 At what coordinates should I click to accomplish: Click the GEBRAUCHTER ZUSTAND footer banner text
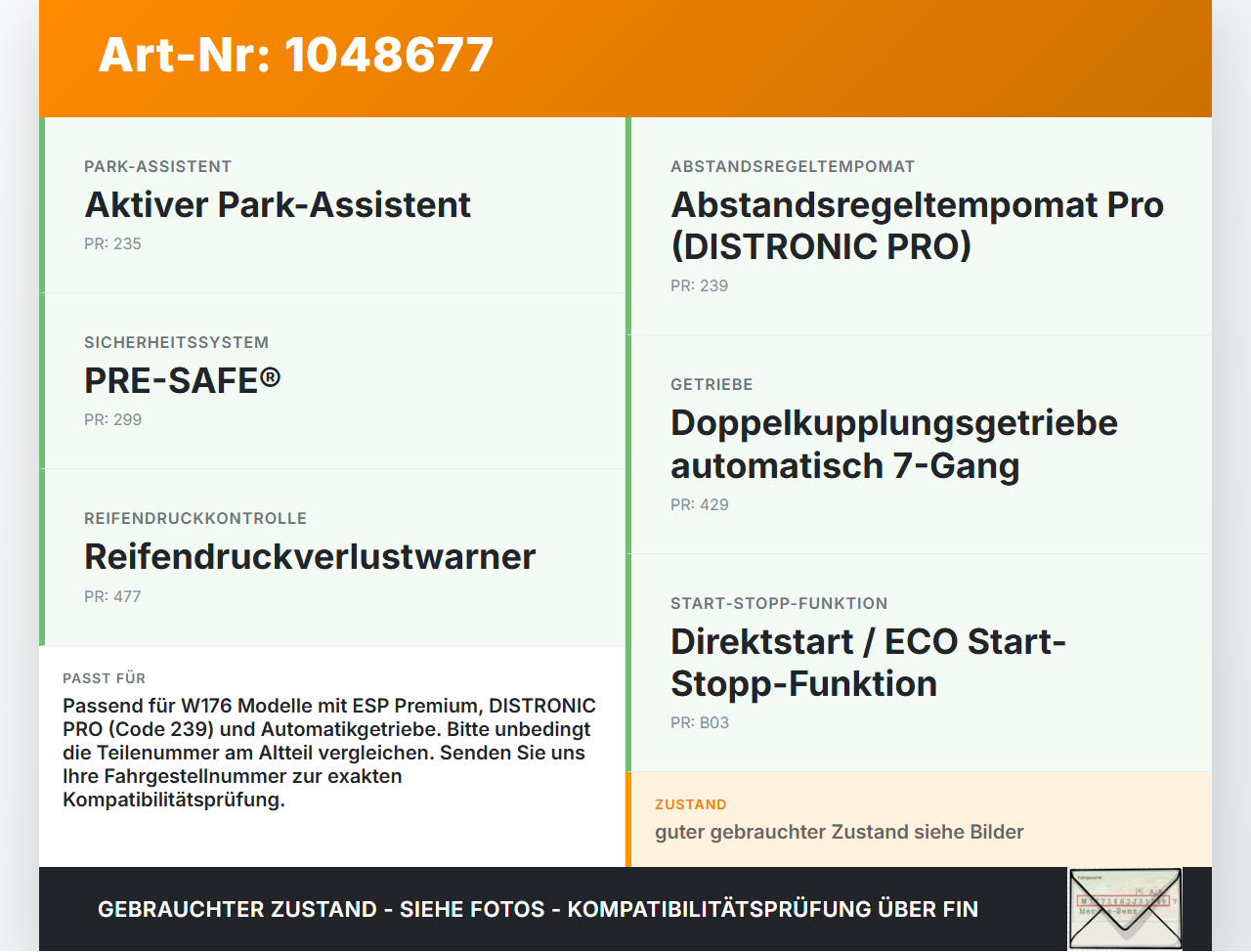tap(538, 909)
